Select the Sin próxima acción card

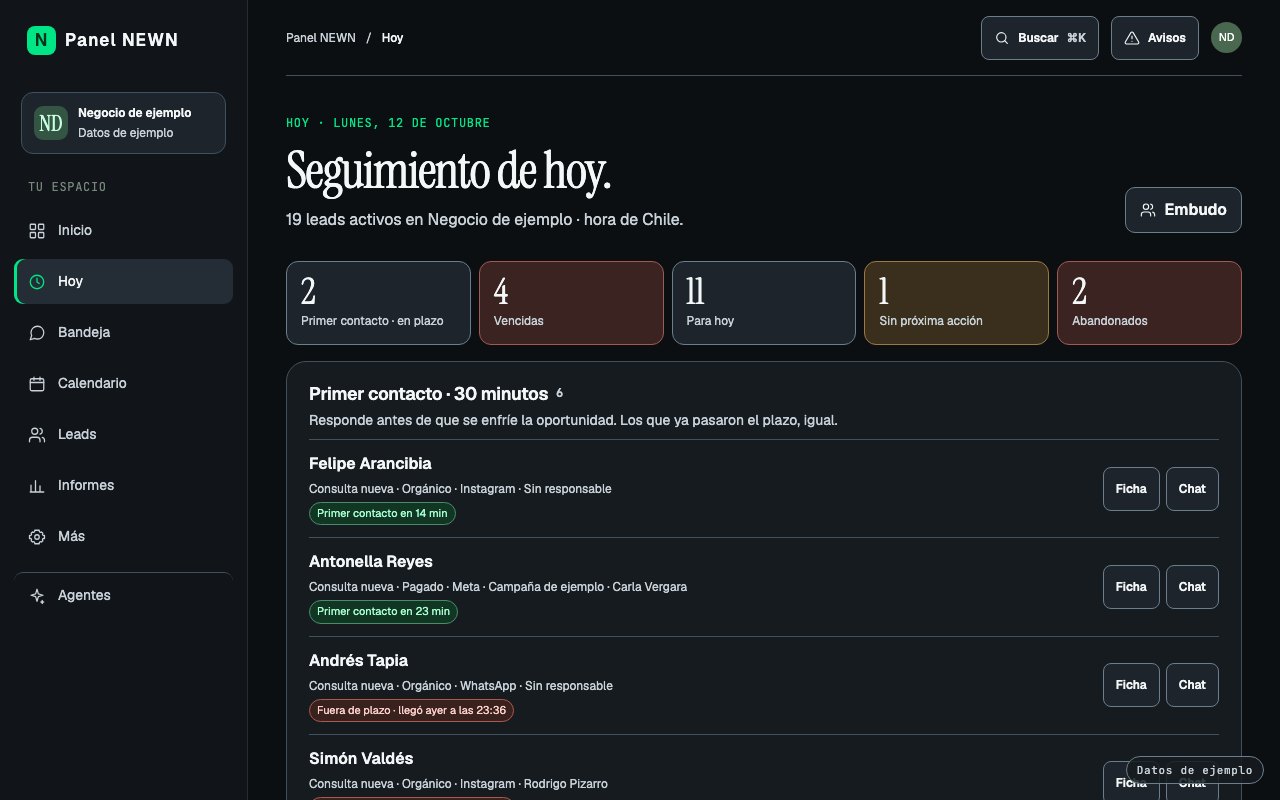tap(956, 303)
